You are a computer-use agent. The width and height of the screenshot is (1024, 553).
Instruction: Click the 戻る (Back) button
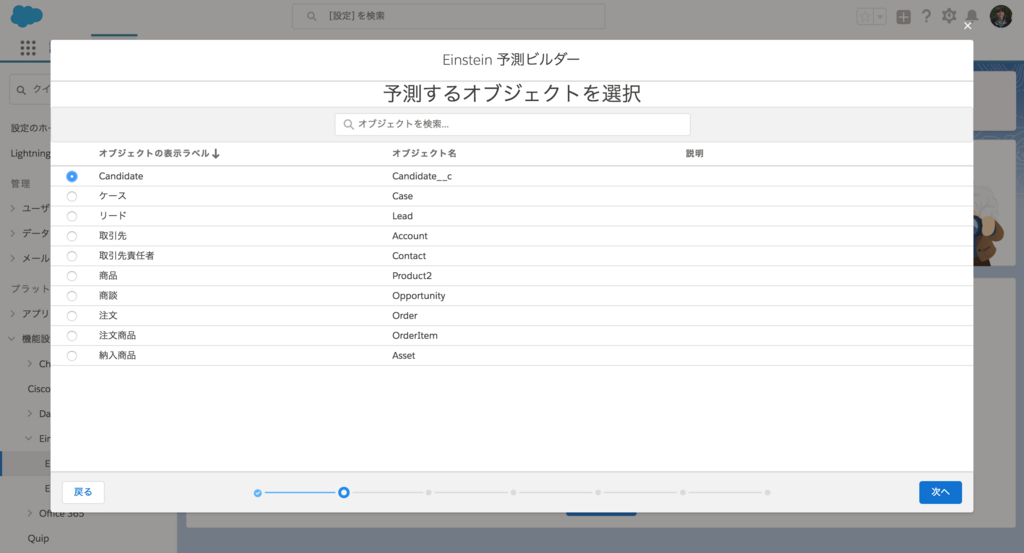tap(83, 492)
